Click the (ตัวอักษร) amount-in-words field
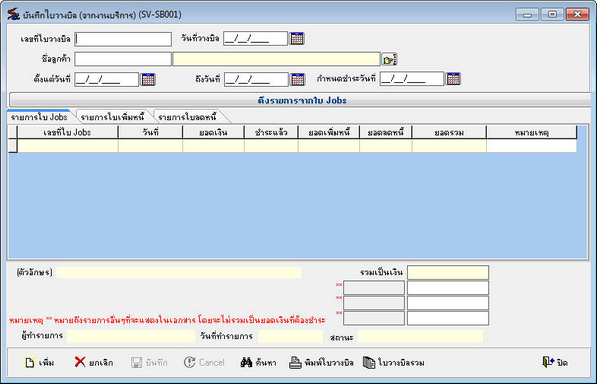This screenshot has width=597, height=384. 179,272
